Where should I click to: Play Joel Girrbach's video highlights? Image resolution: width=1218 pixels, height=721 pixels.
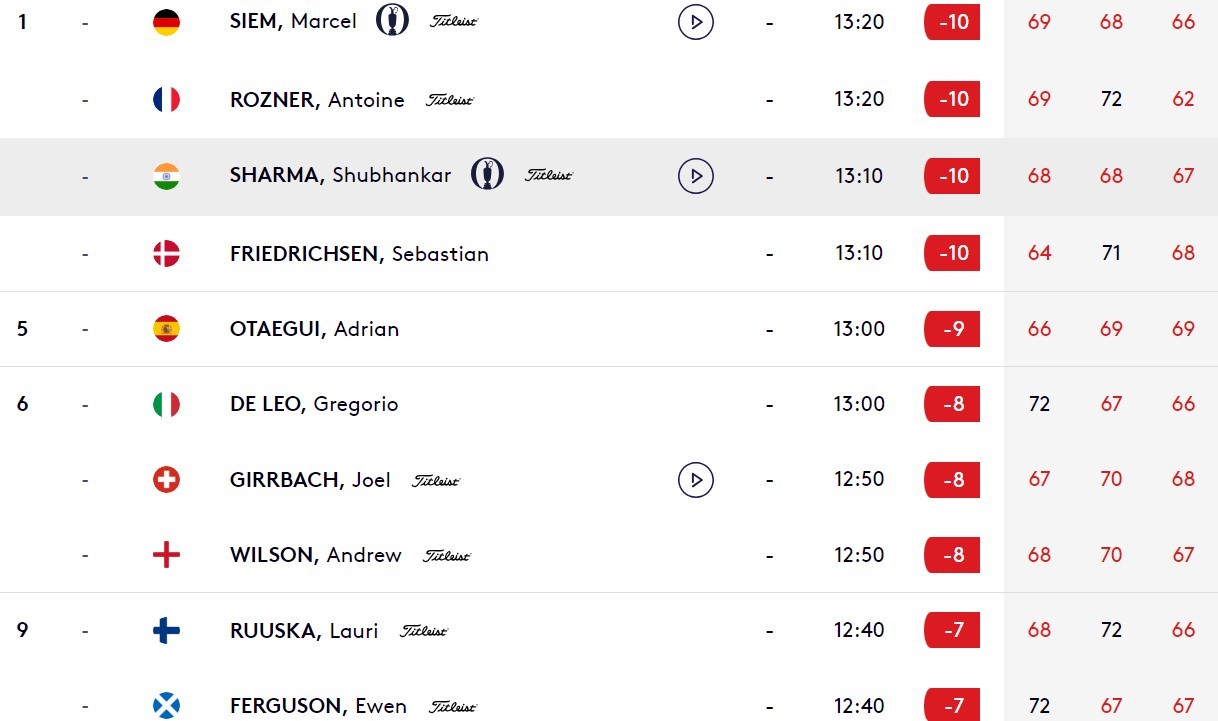click(695, 480)
